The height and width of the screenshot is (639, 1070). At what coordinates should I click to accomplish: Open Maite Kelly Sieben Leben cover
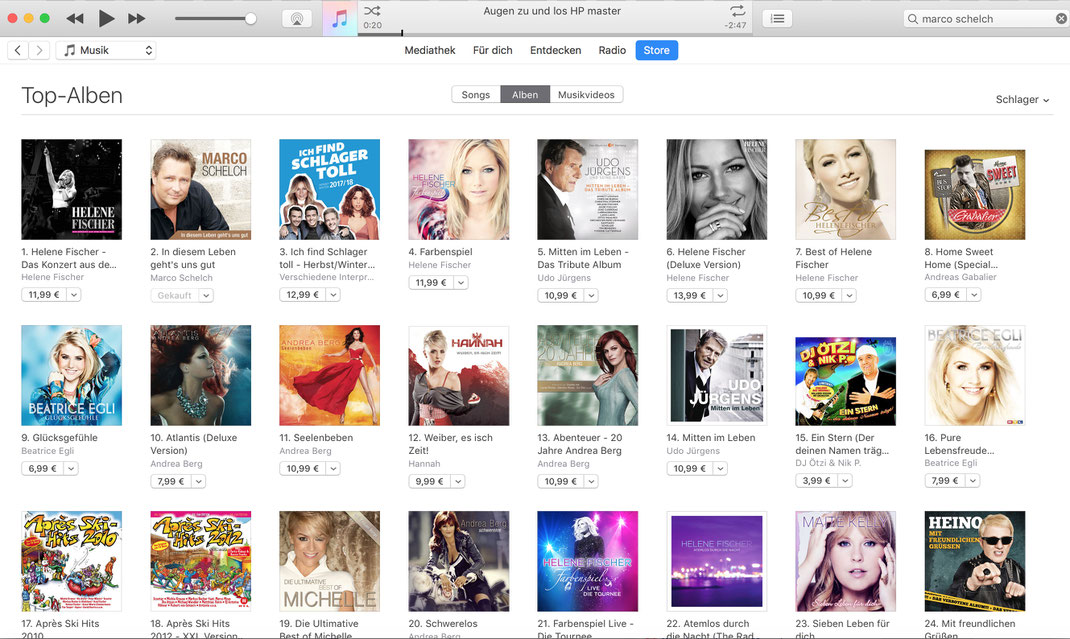(845, 561)
